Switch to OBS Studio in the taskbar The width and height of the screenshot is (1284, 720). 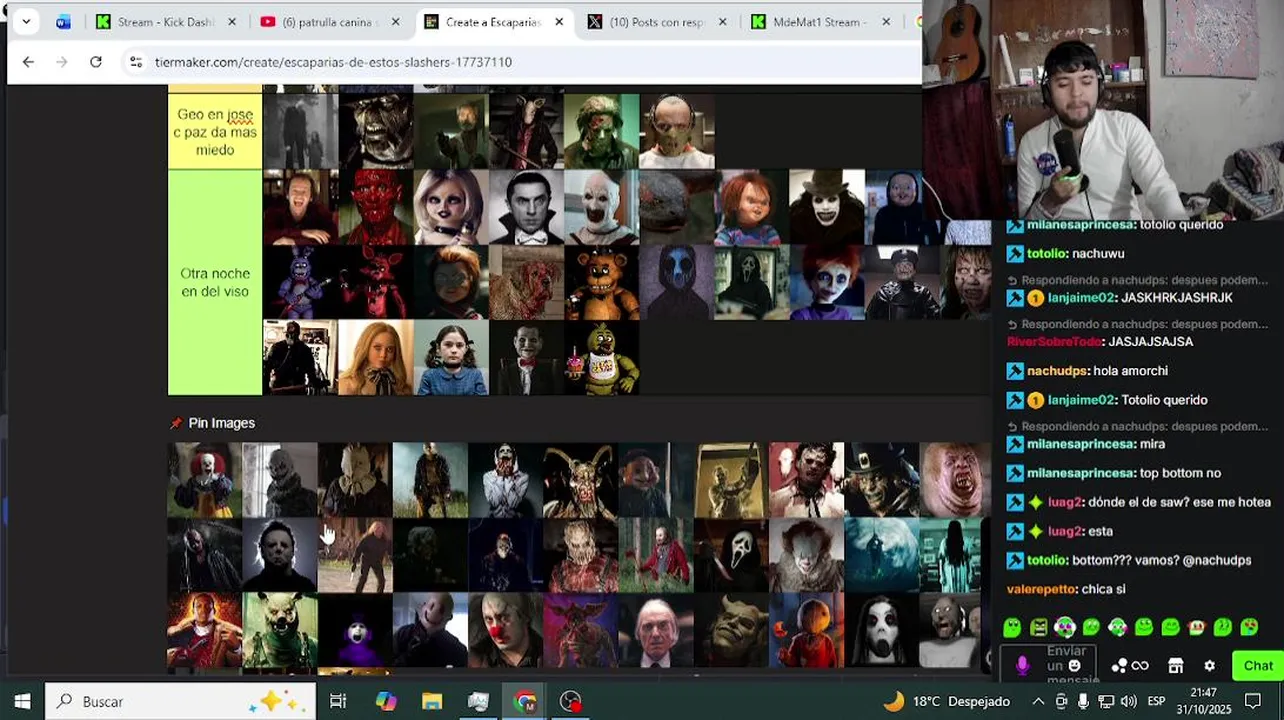point(571,701)
